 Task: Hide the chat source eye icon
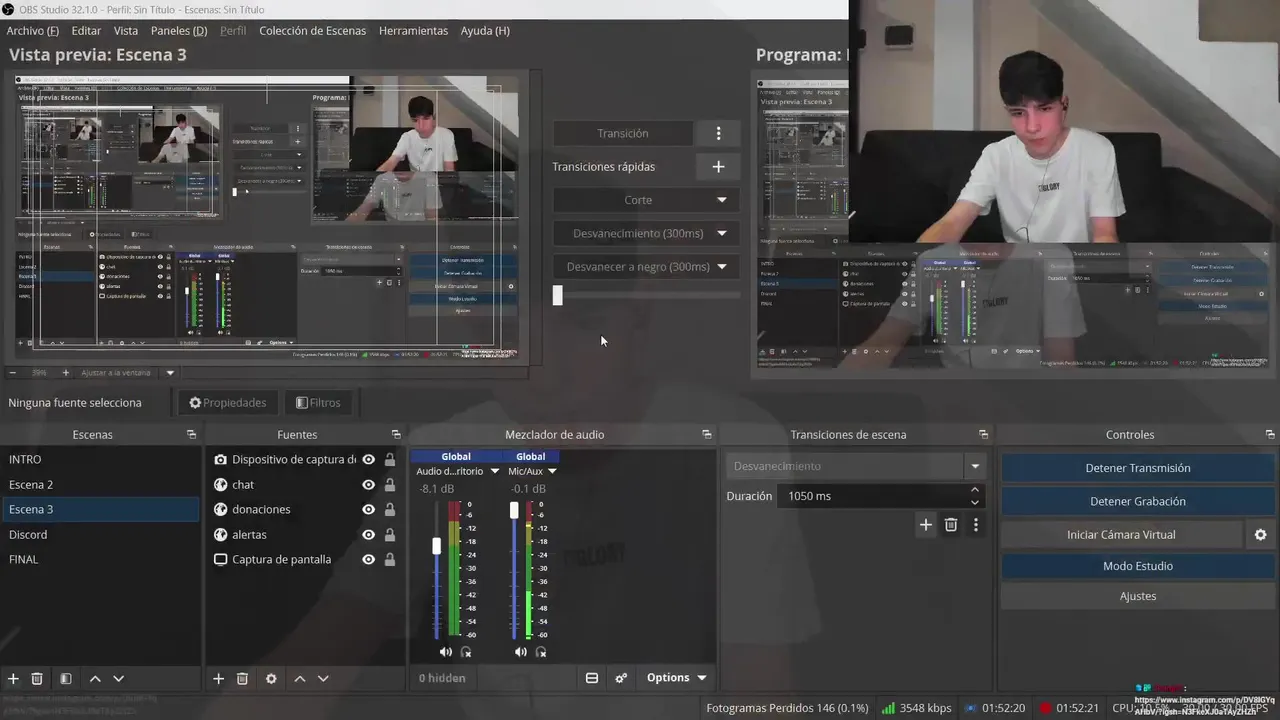coord(369,485)
